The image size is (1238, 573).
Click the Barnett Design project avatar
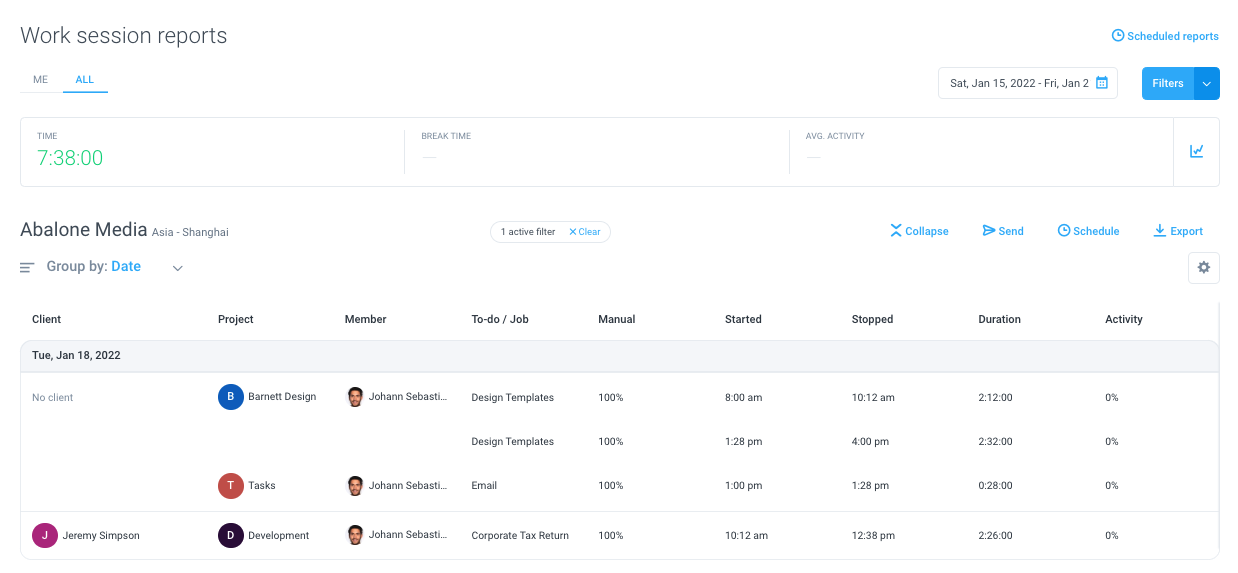[x=231, y=397]
